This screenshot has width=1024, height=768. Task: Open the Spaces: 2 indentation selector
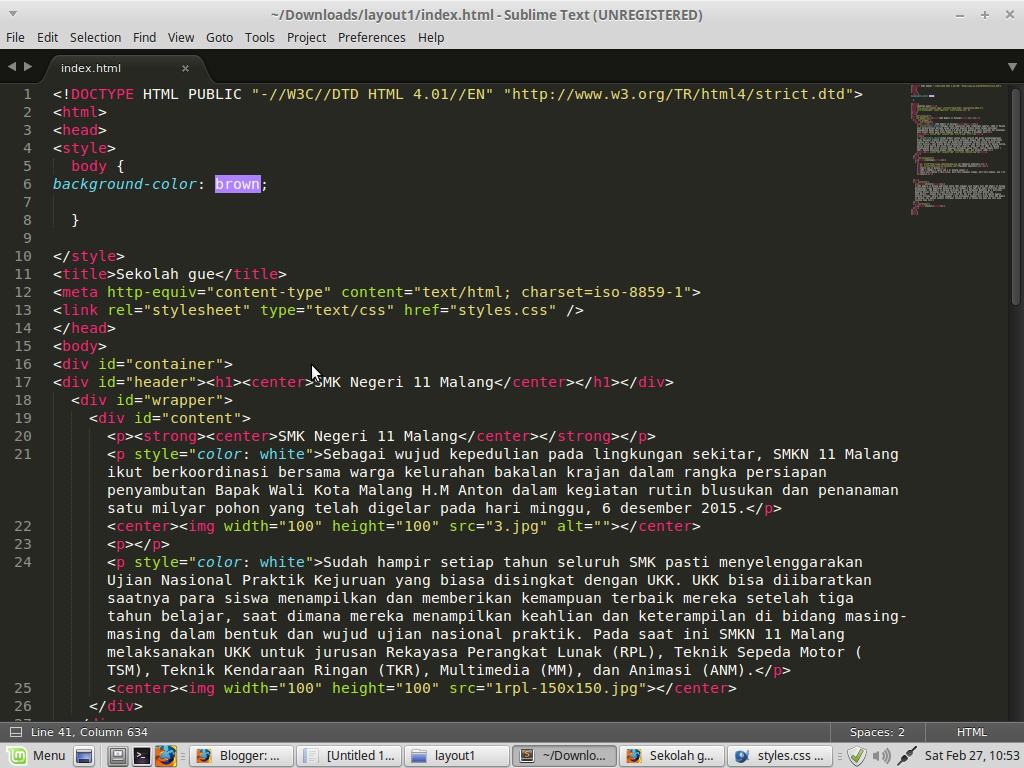tap(877, 732)
